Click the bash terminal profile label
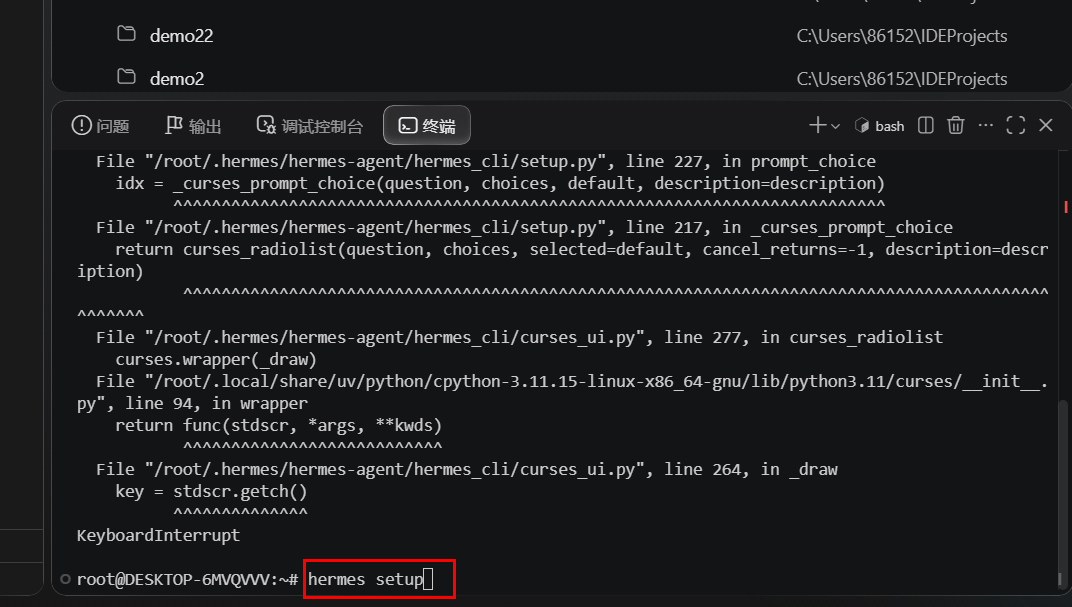This screenshot has height=607, width=1072. [881, 126]
